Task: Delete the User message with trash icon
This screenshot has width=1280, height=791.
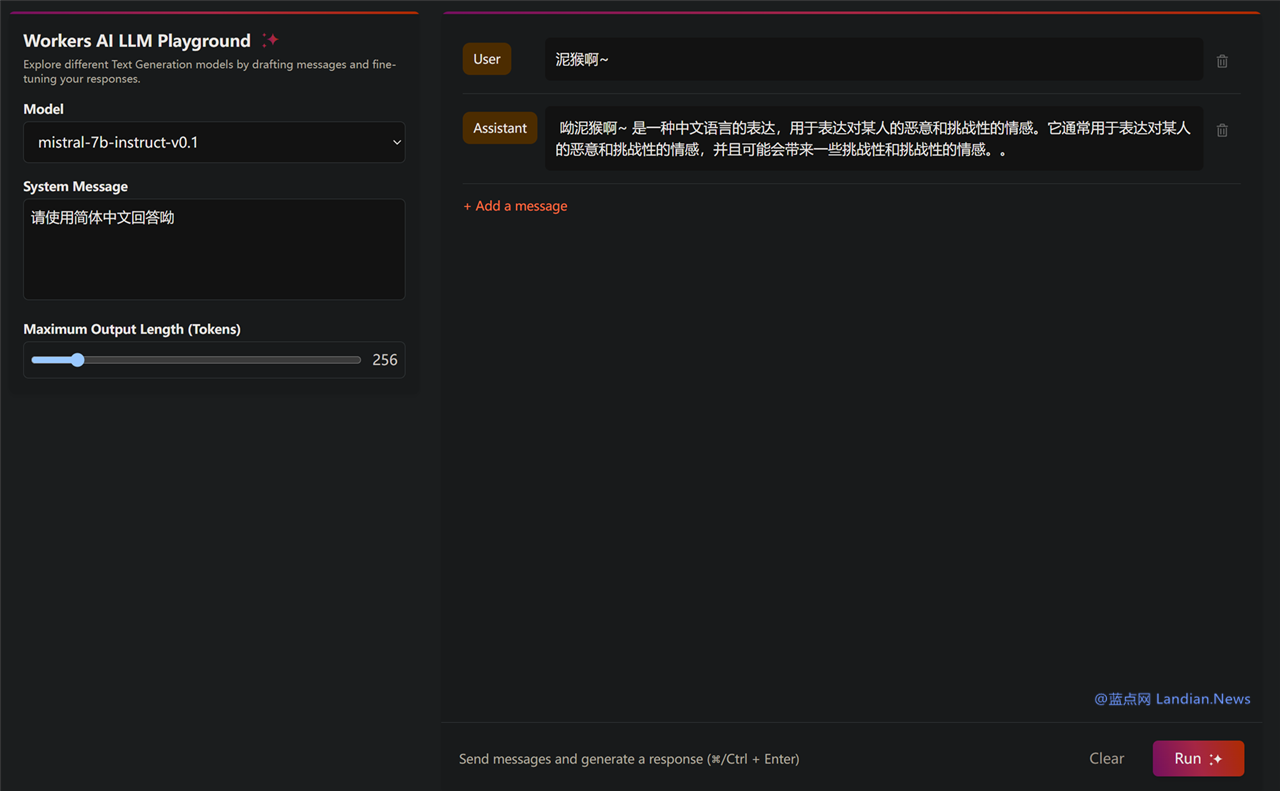Action: [1222, 61]
